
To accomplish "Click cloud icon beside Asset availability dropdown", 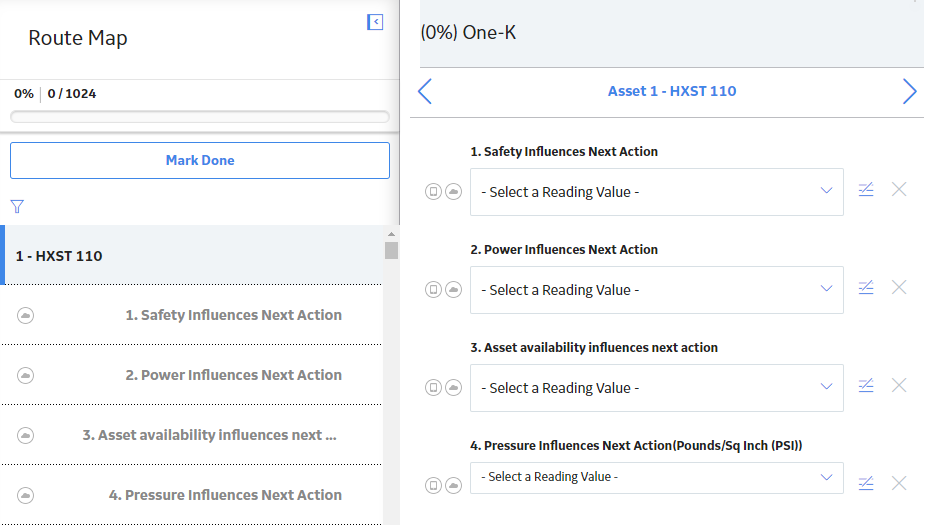I will pos(453,388).
